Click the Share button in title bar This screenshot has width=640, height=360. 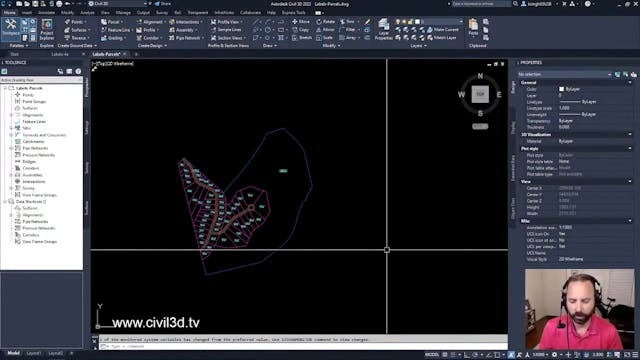click(x=163, y=4)
